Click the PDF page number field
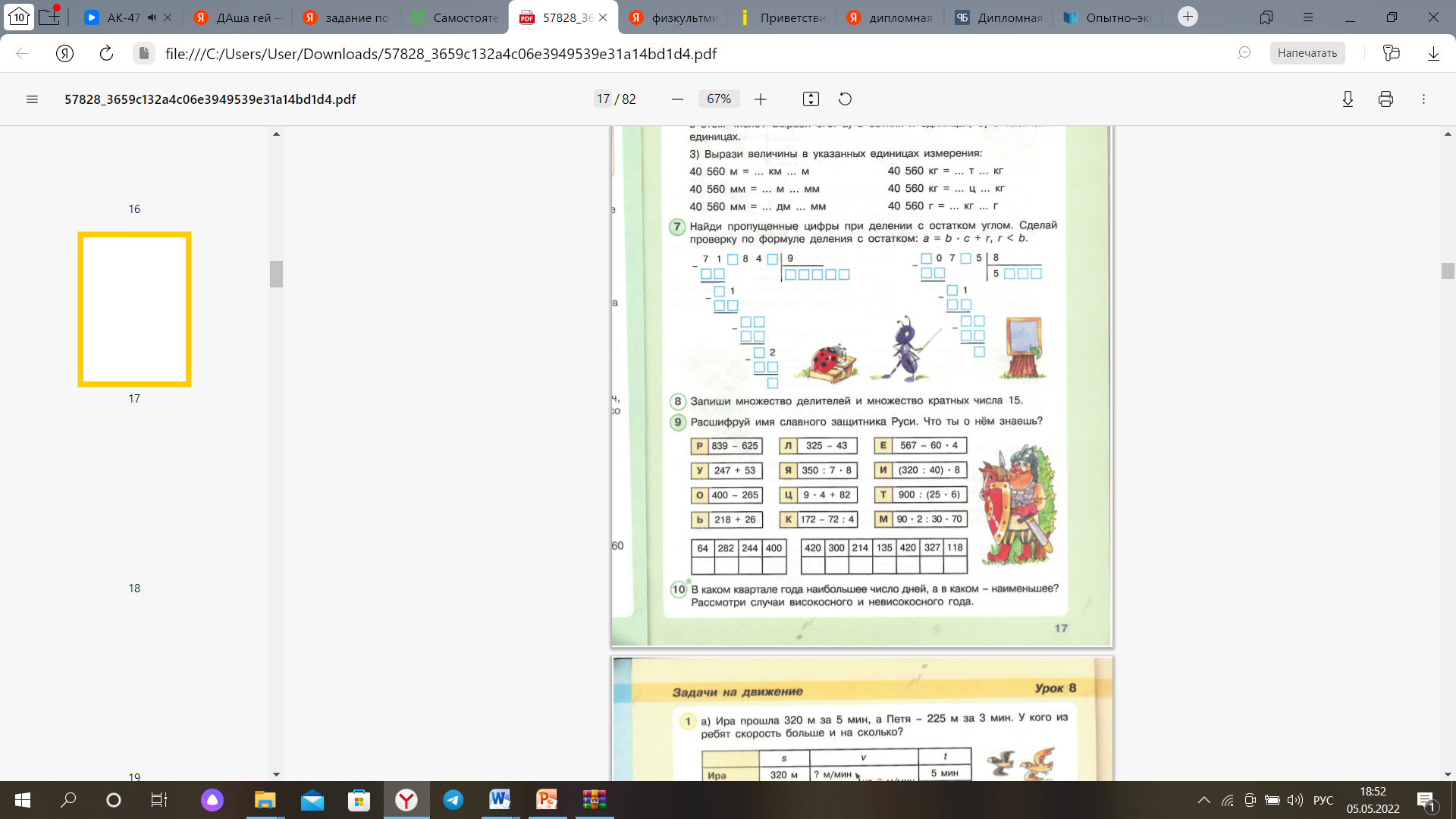Viewport: 1456px width, 819px height. click(603, 99)
